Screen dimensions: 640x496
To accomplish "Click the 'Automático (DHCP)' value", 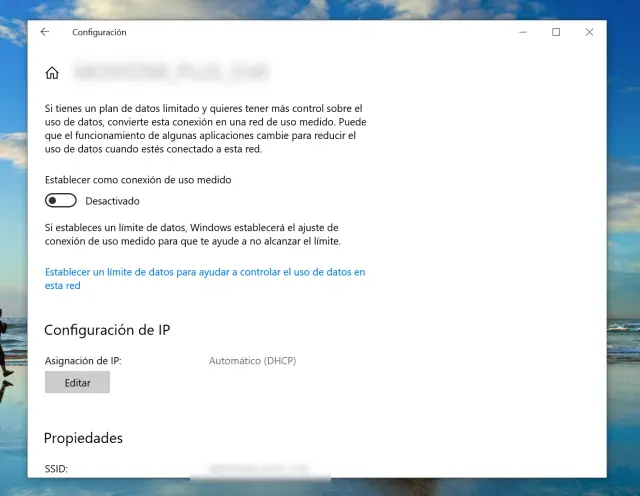I will 252,360.
